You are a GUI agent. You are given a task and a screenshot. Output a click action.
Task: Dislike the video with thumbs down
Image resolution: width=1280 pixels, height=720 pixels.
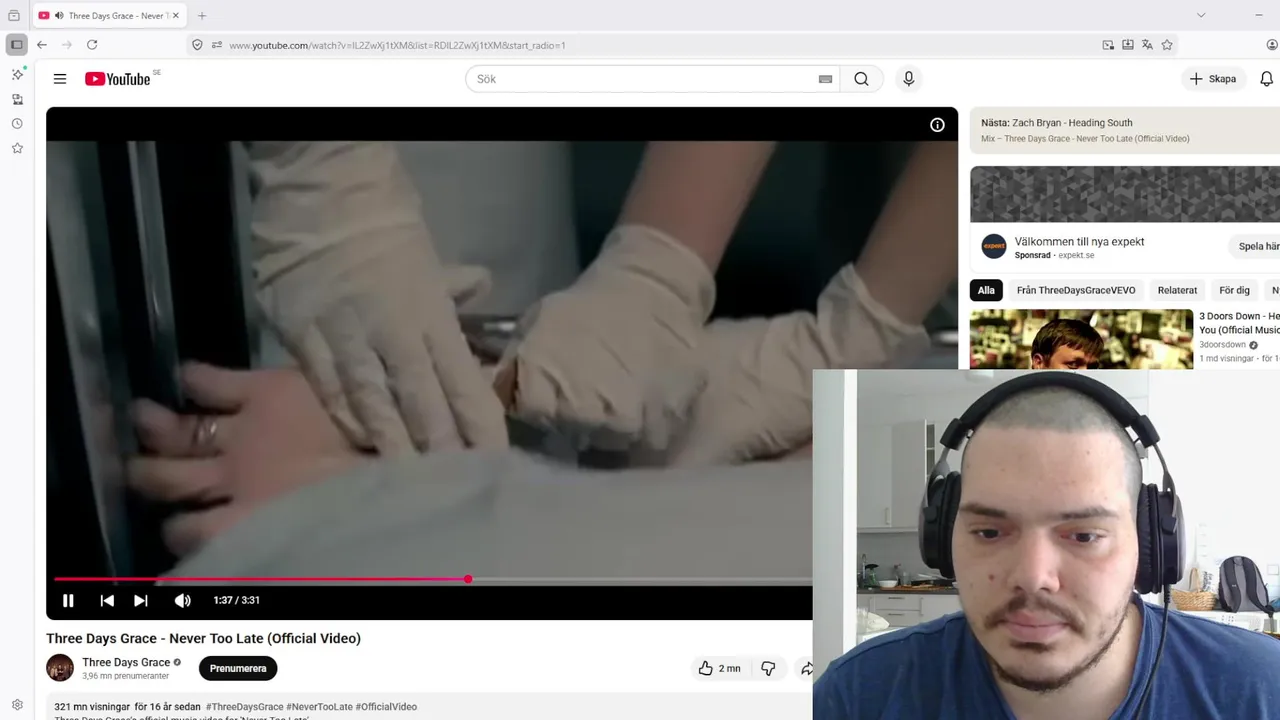coord(768,668)
